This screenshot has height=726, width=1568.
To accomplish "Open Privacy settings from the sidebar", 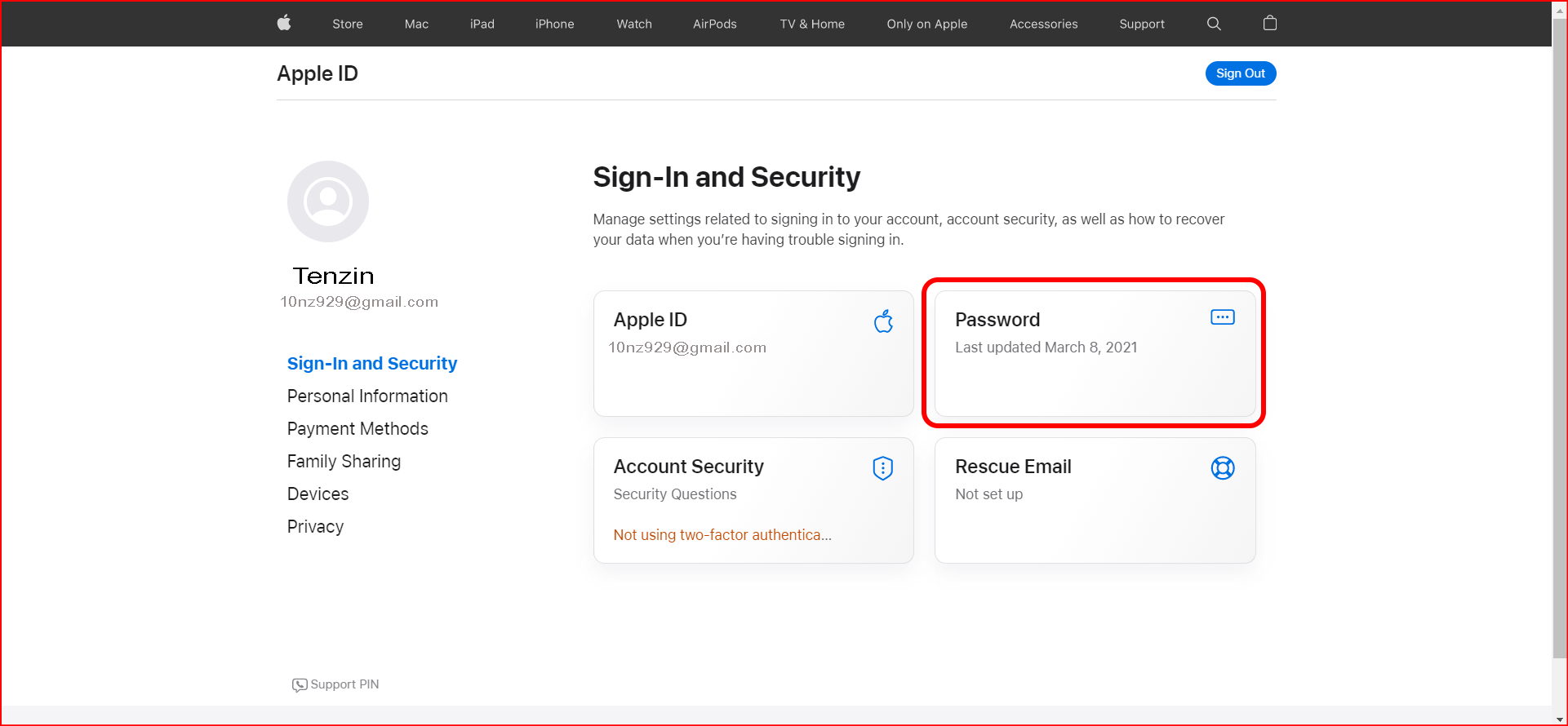I will click(x=315, y=526).
